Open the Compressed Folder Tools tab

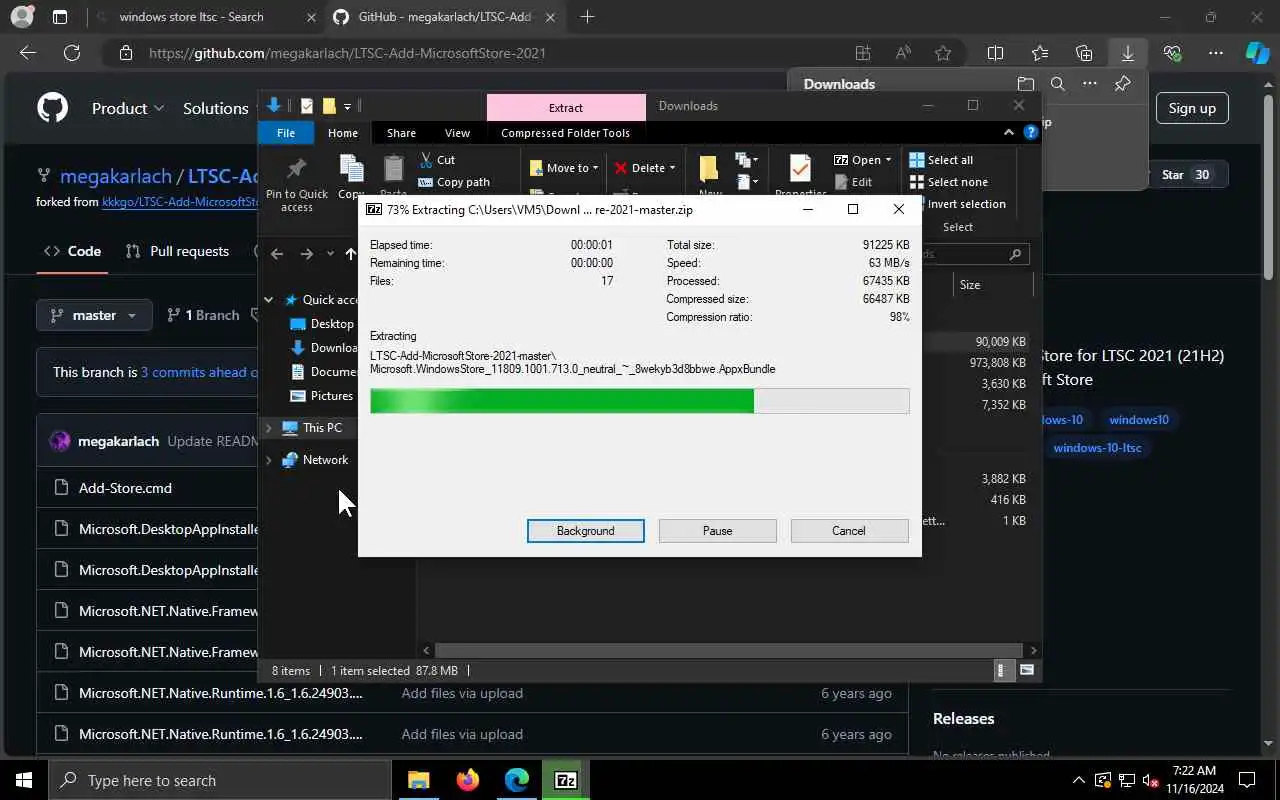pyautogui.click(x=565, y=133)
